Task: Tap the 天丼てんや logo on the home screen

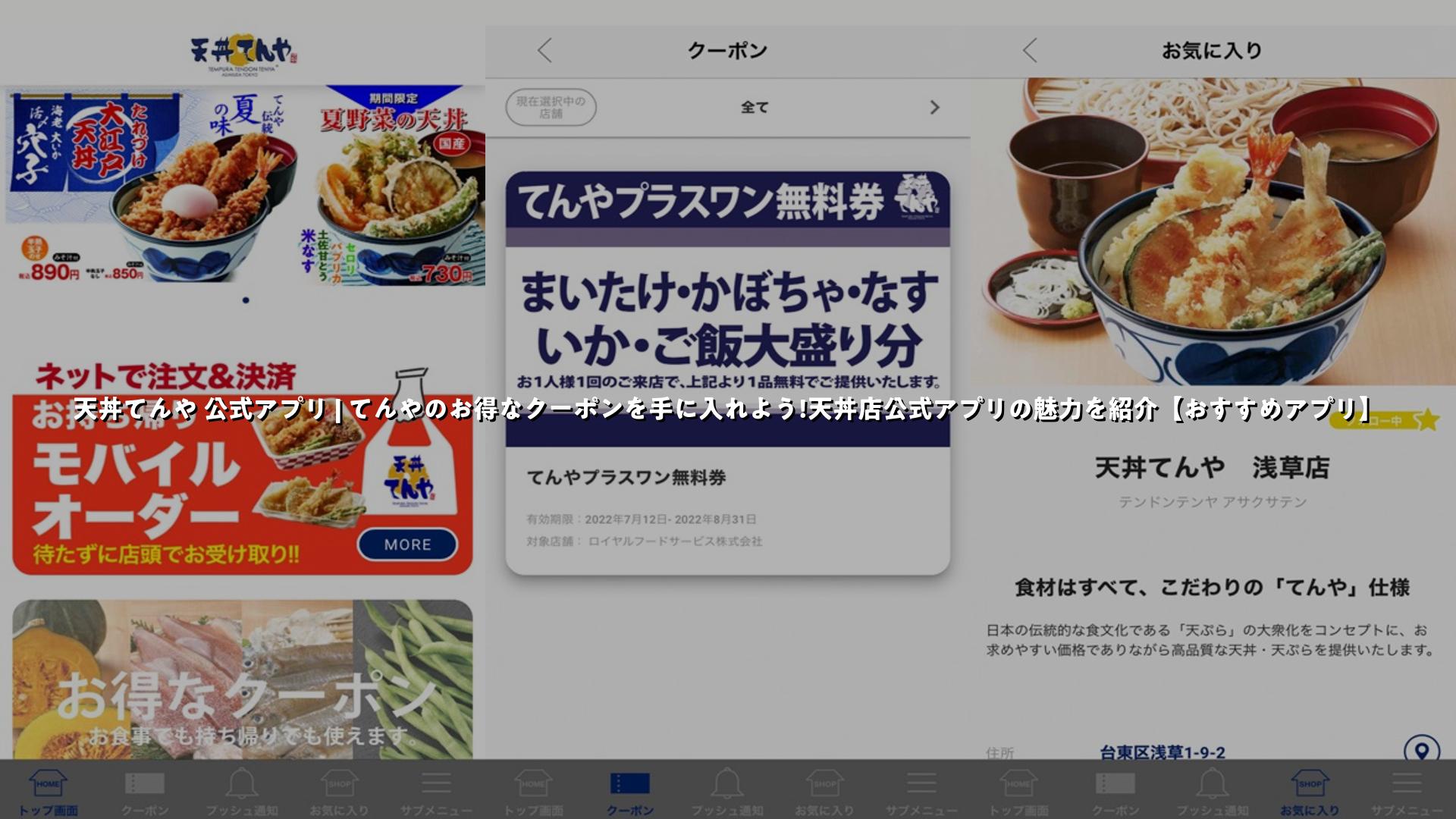Action: [x=244, y=53]
